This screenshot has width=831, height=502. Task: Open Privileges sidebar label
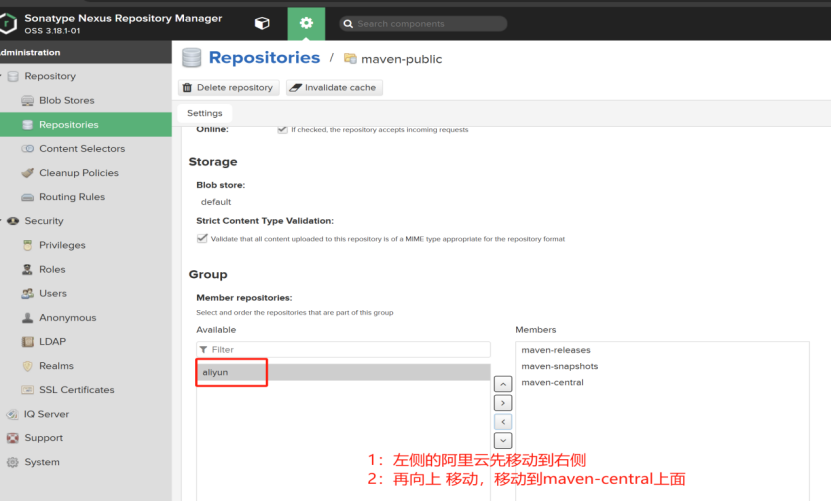[x=62, y=245]
